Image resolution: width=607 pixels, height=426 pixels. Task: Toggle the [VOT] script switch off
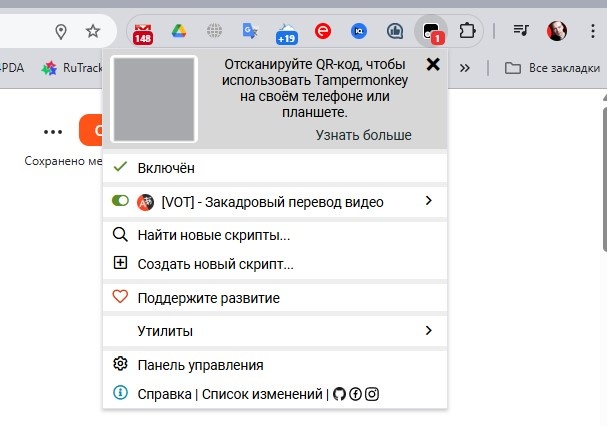click(x=120, y=201)
